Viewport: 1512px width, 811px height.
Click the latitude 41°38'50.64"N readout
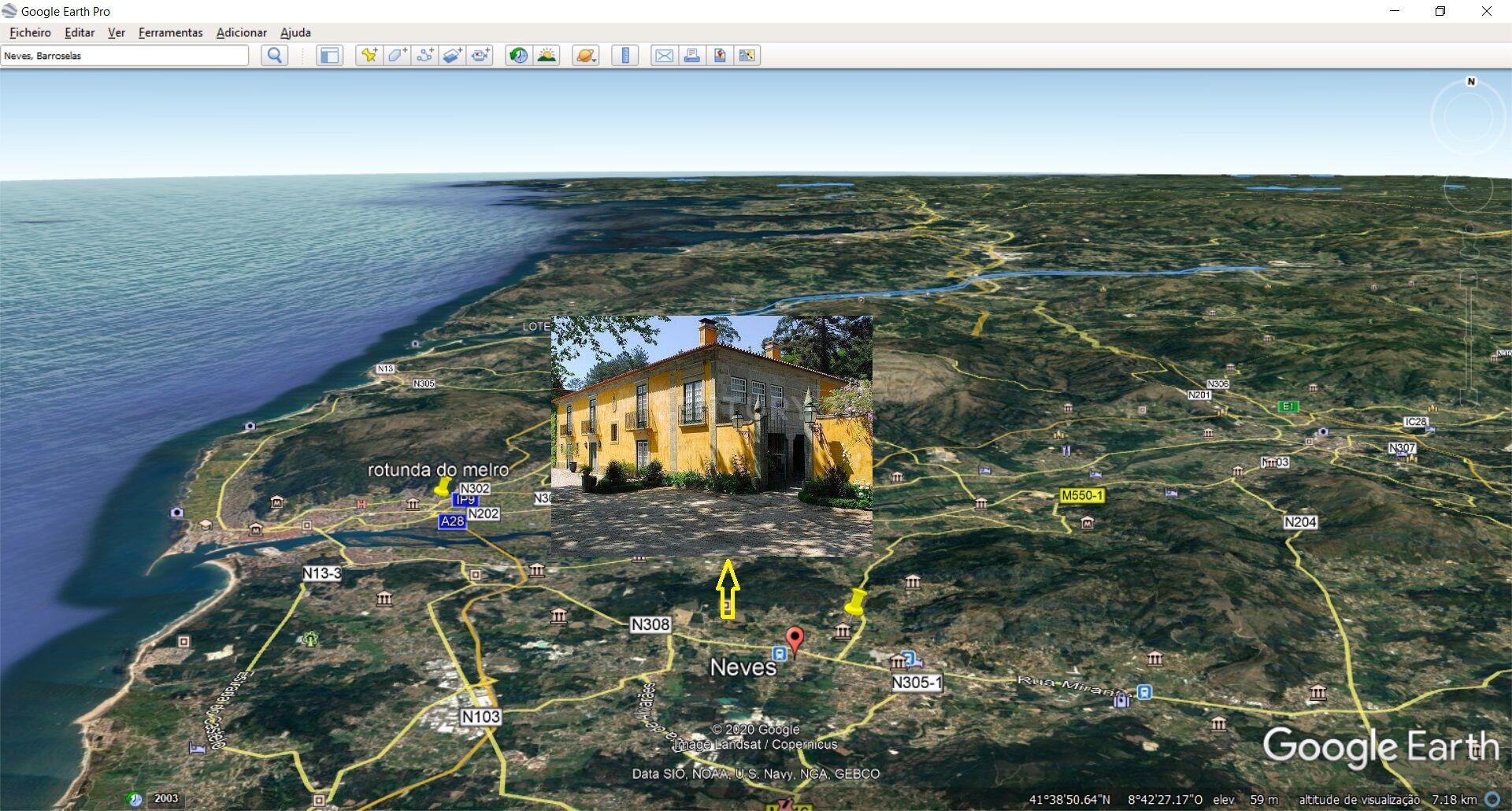[x=1069, y=799]
